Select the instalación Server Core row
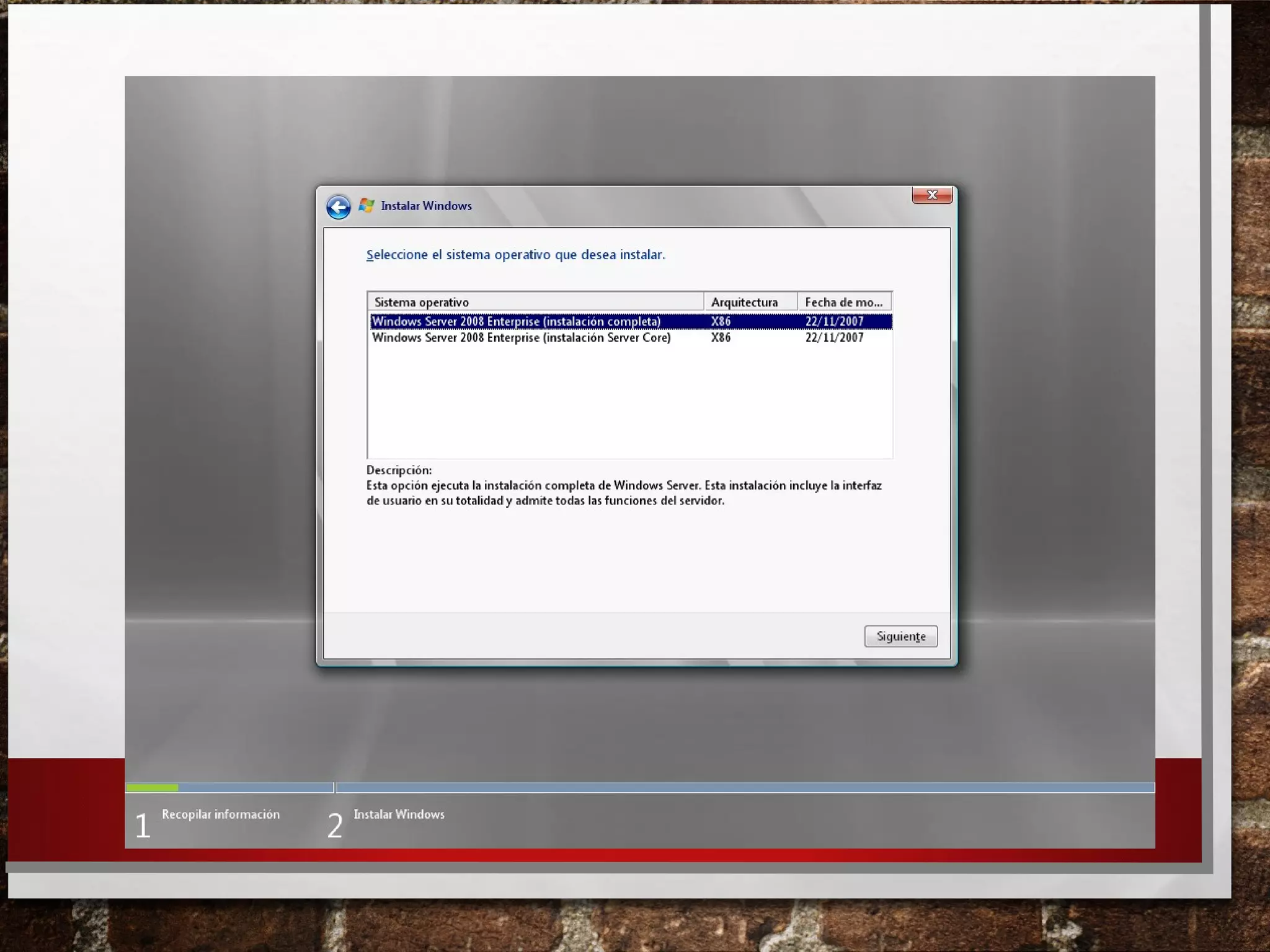The width and height of the screenshot is (1270, 952). [521, 338]
